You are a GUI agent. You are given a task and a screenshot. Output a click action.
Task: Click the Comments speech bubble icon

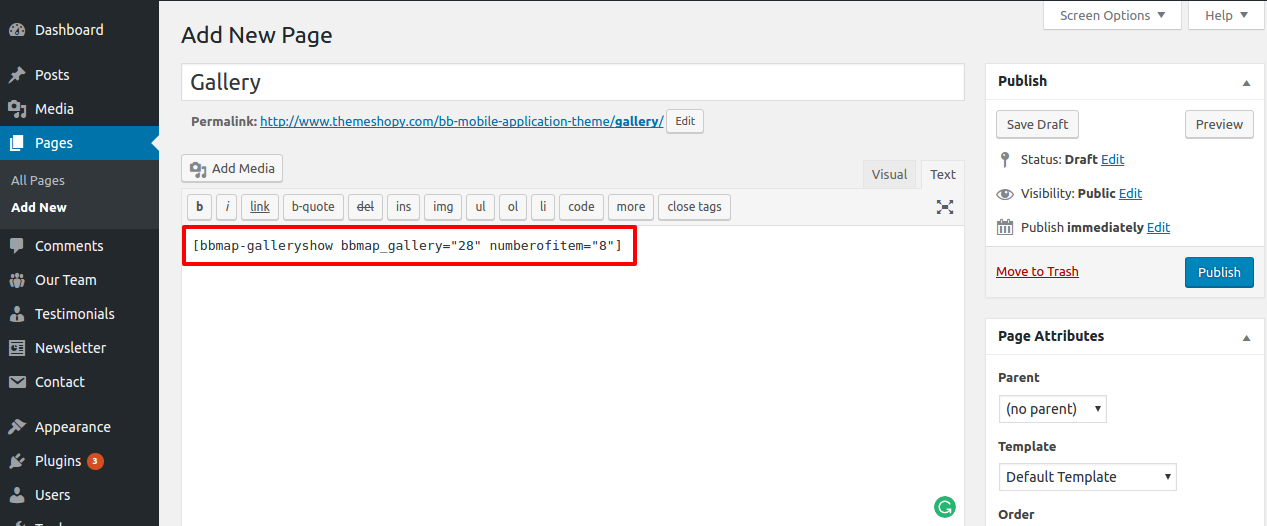(x=17, y=246)
